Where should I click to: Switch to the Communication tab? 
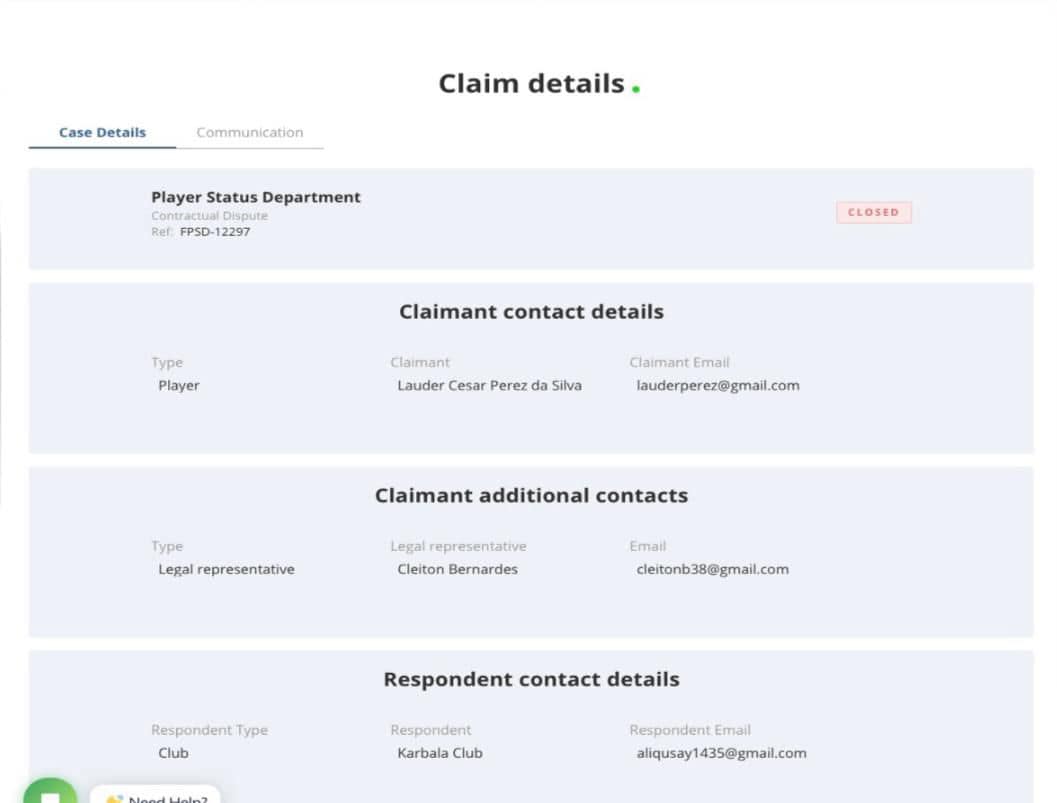click(x=249, y=132)
